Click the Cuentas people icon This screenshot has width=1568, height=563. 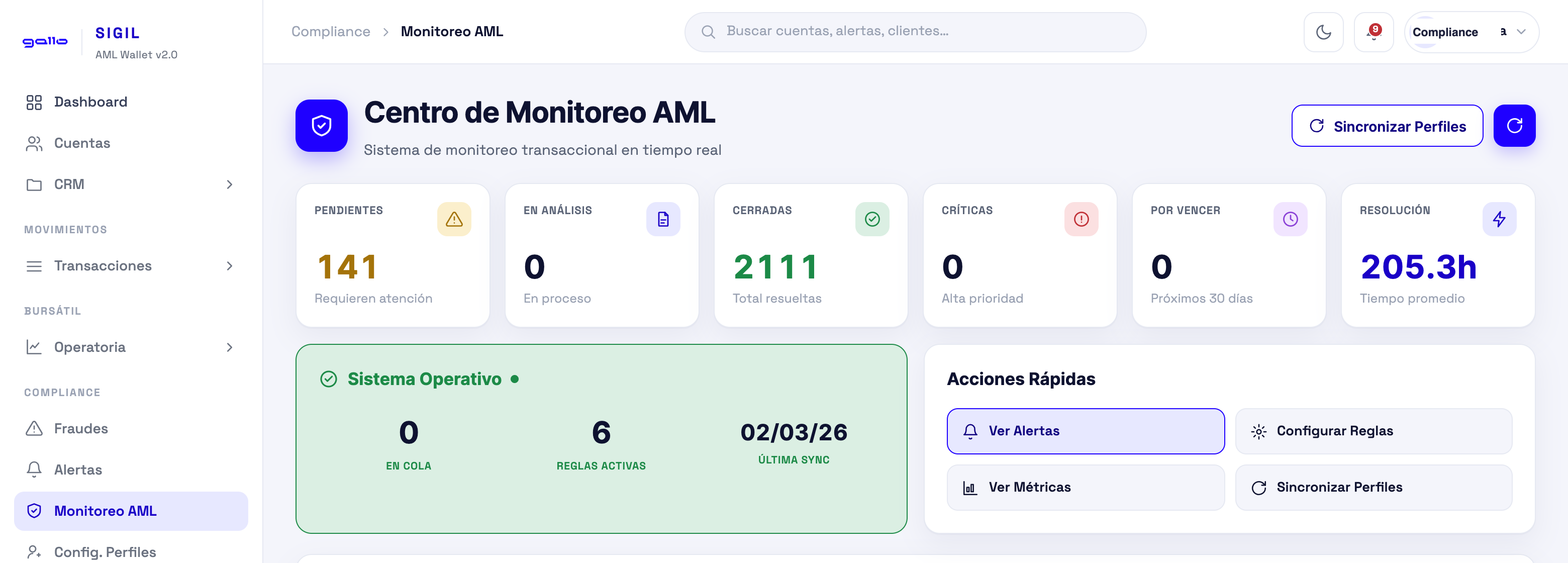tap(34, 144)
